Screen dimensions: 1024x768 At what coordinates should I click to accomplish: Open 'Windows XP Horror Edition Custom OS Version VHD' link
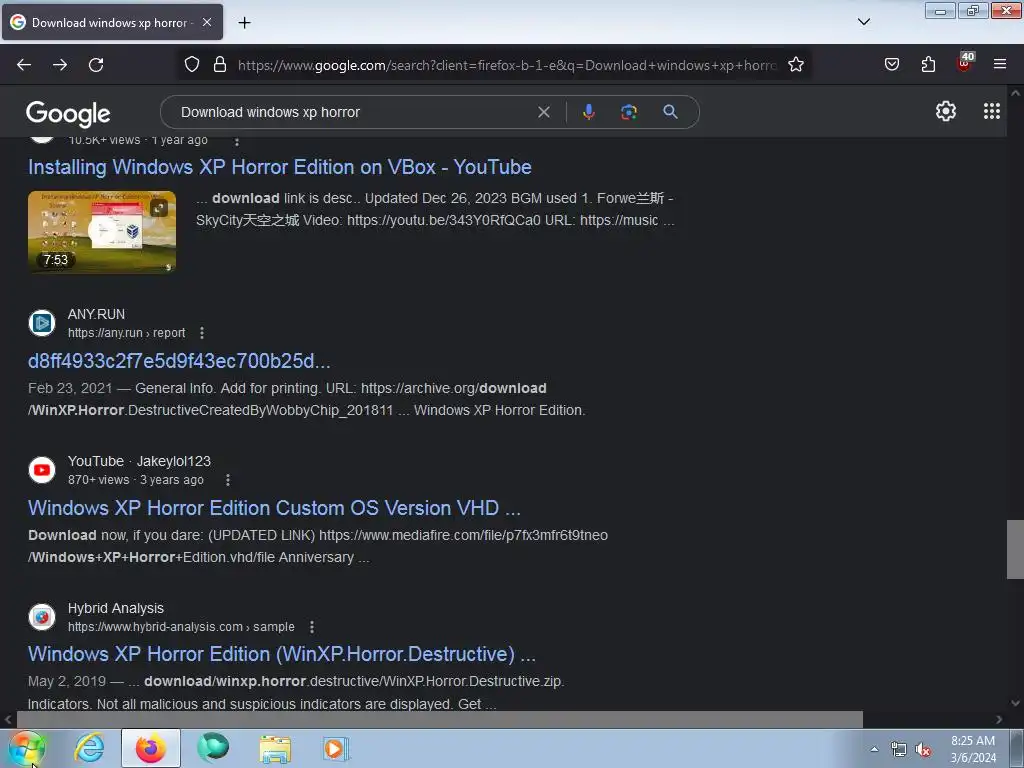274,508
